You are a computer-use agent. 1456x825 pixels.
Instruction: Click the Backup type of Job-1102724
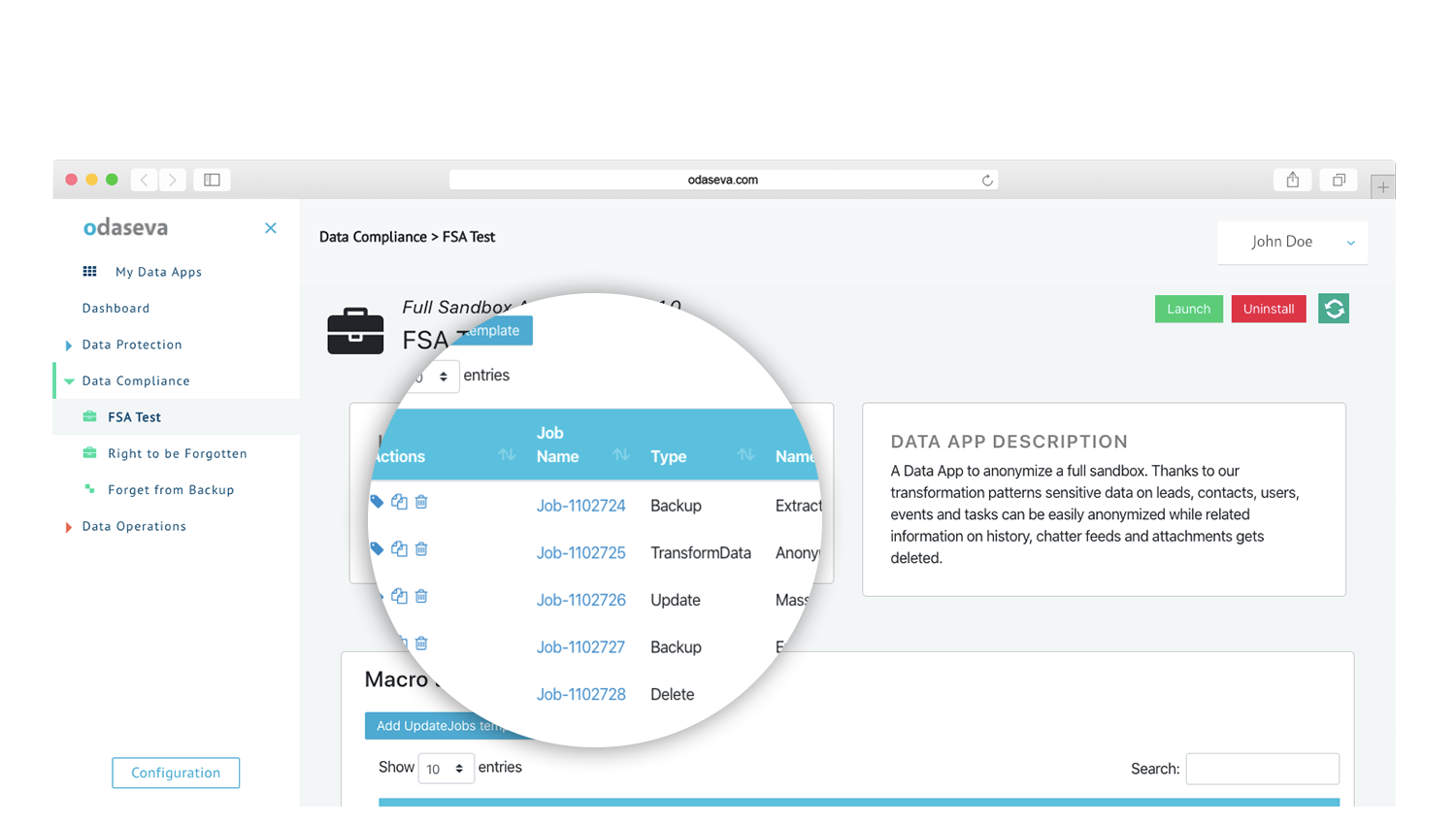[676, 506]
